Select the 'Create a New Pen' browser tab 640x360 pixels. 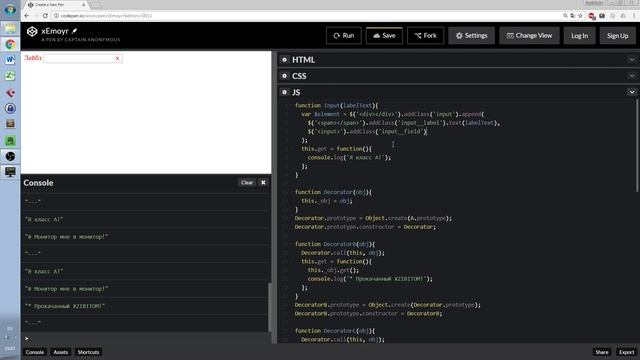[x=55, y=4]
